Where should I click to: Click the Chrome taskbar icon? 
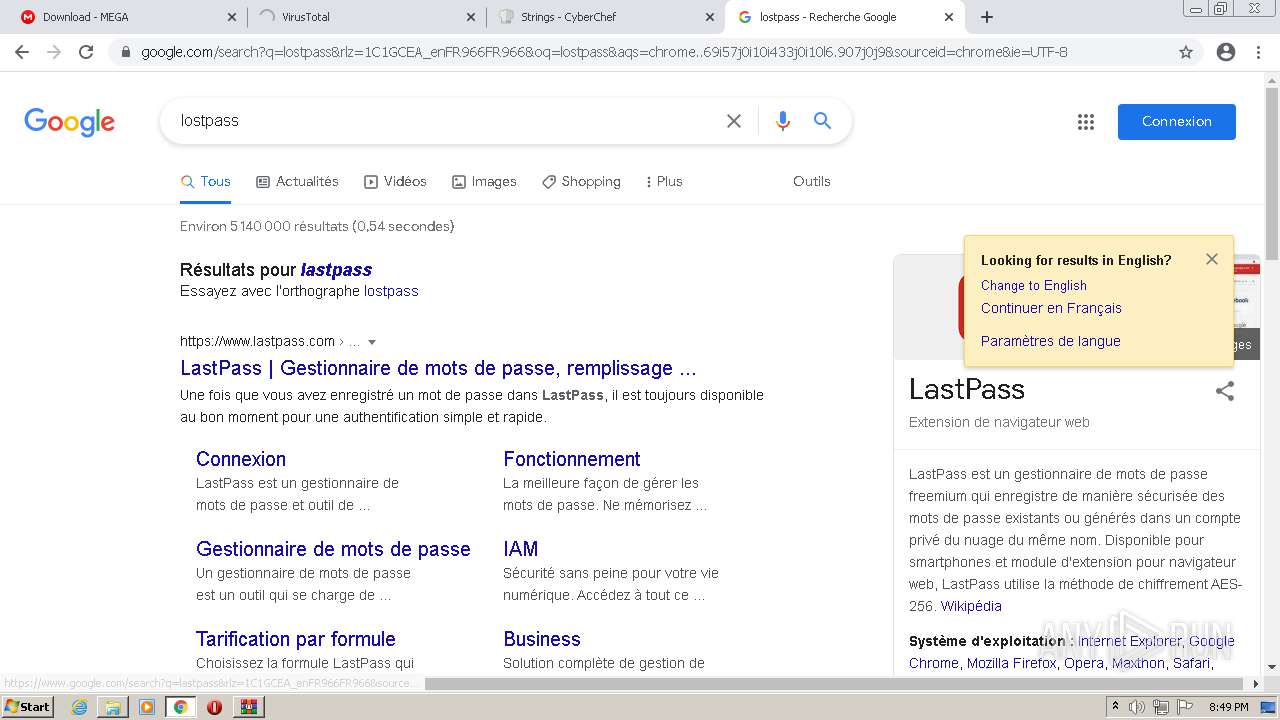click(x=180, y=707)
